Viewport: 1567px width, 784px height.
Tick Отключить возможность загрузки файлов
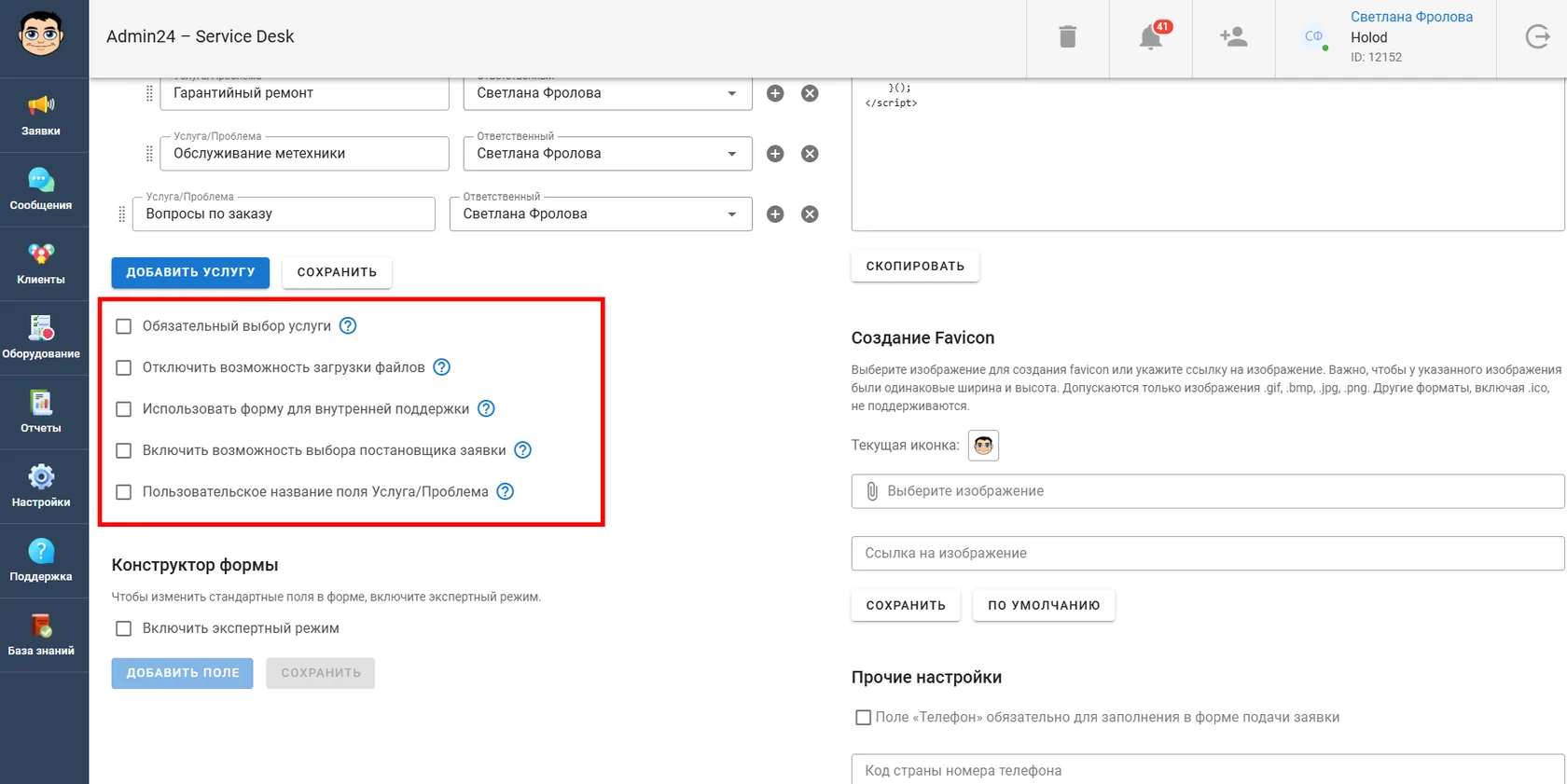pos(123,367)
